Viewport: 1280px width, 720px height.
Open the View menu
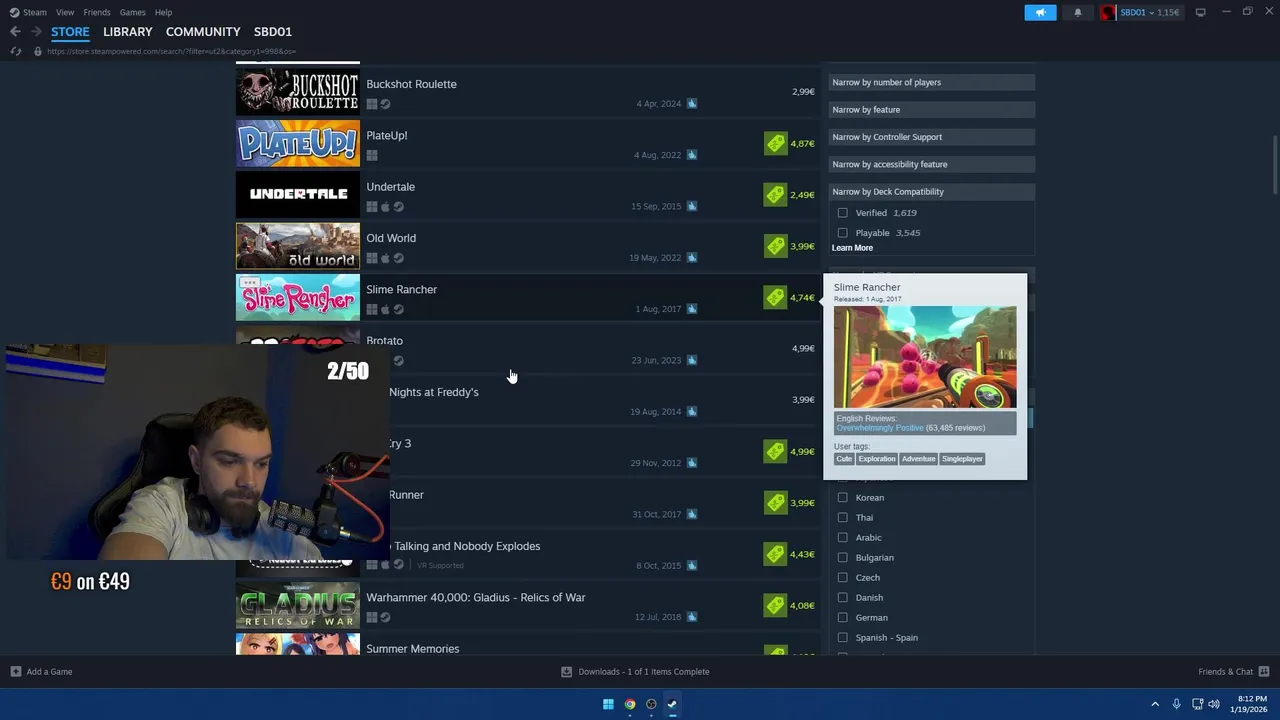click(65, 12)
